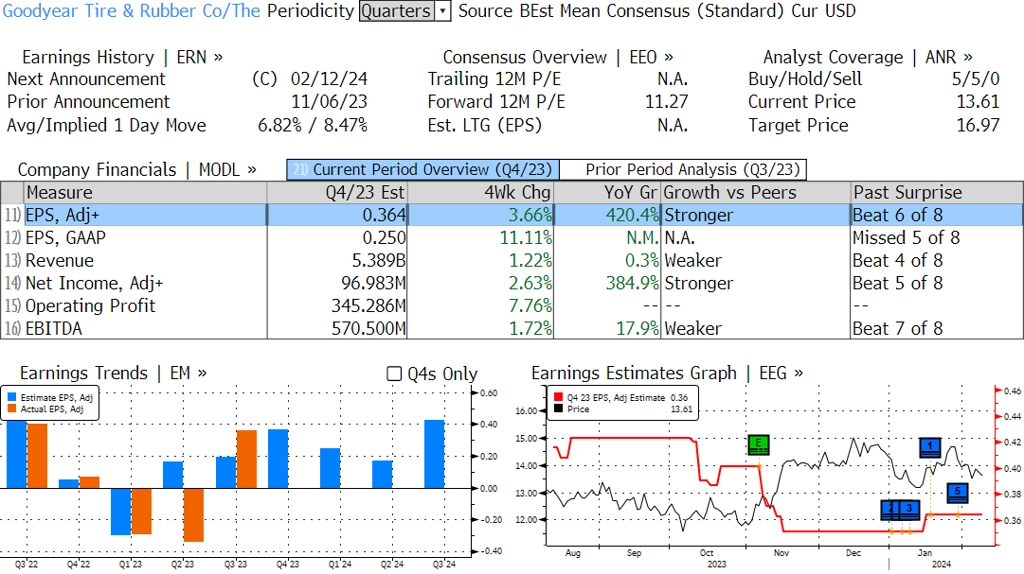
Task: Click the Forward 12M P/E value 11.27
Action: coord(667,102)
